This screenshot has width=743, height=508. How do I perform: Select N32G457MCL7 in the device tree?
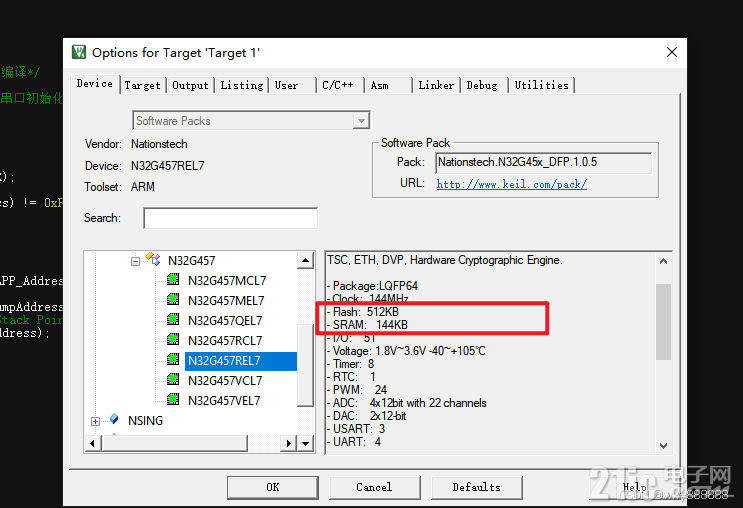[x=227, y=281]
